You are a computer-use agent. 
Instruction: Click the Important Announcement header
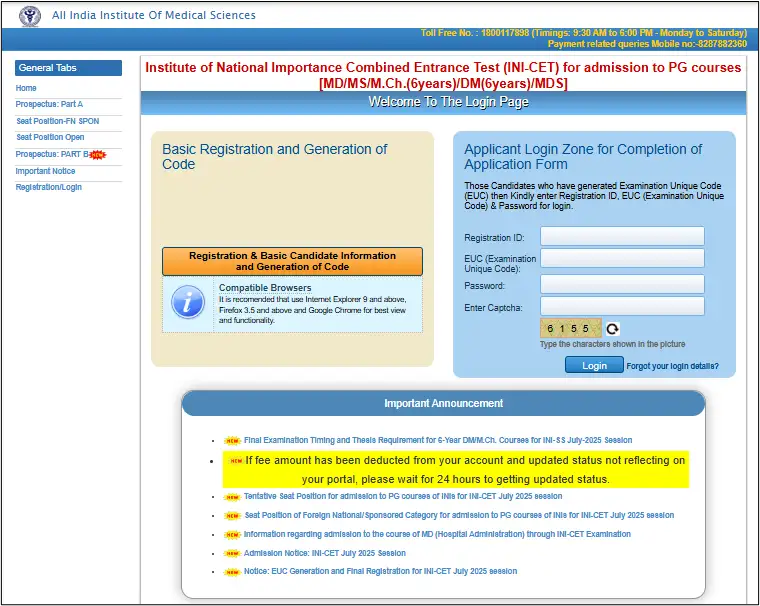(x=443, y=403)
